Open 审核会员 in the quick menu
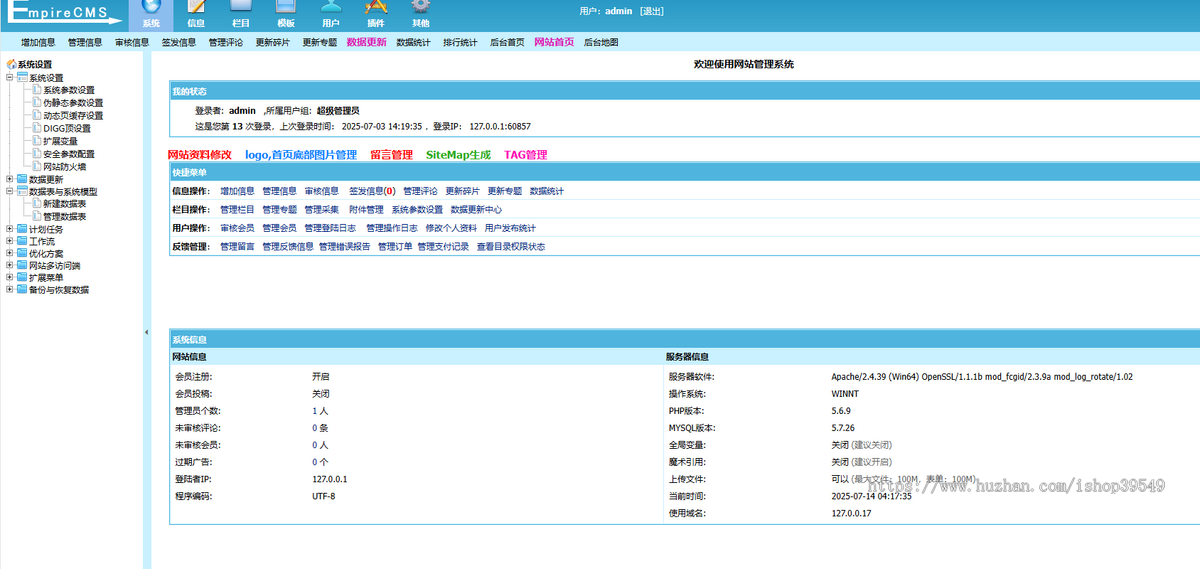 [237, 228]
